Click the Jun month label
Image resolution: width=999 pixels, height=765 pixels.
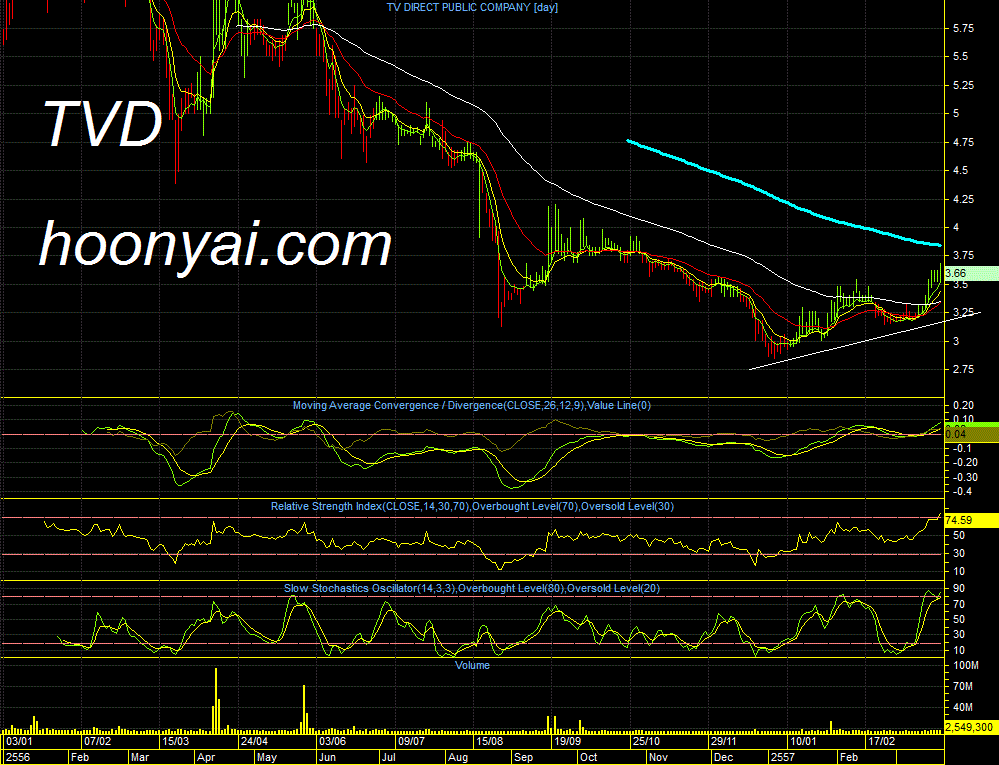(327, 757)
